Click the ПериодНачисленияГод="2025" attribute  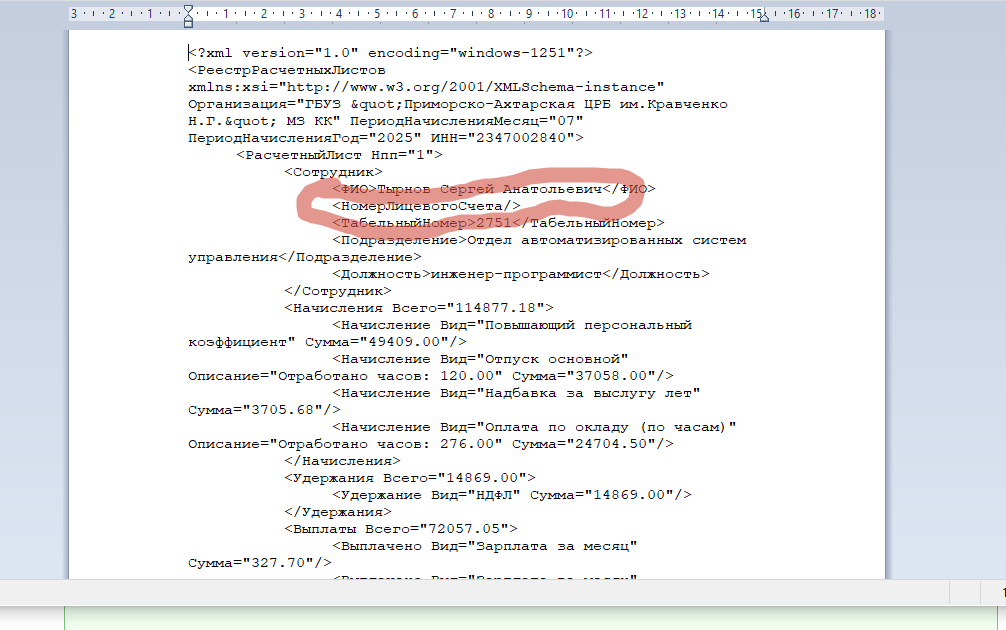(305, 138)
